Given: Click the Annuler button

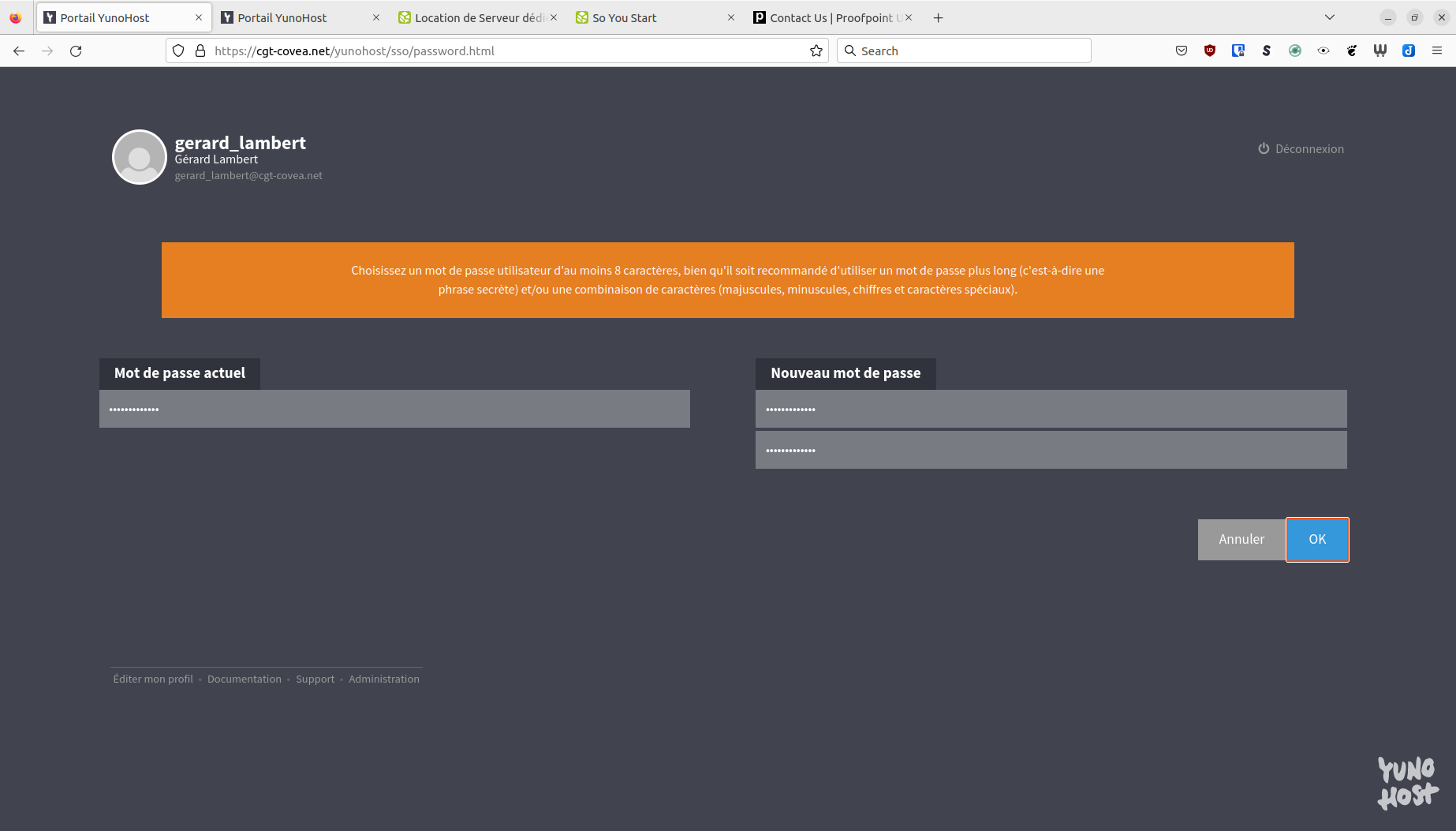Looking at the screenshot, I should [1241, 540].
